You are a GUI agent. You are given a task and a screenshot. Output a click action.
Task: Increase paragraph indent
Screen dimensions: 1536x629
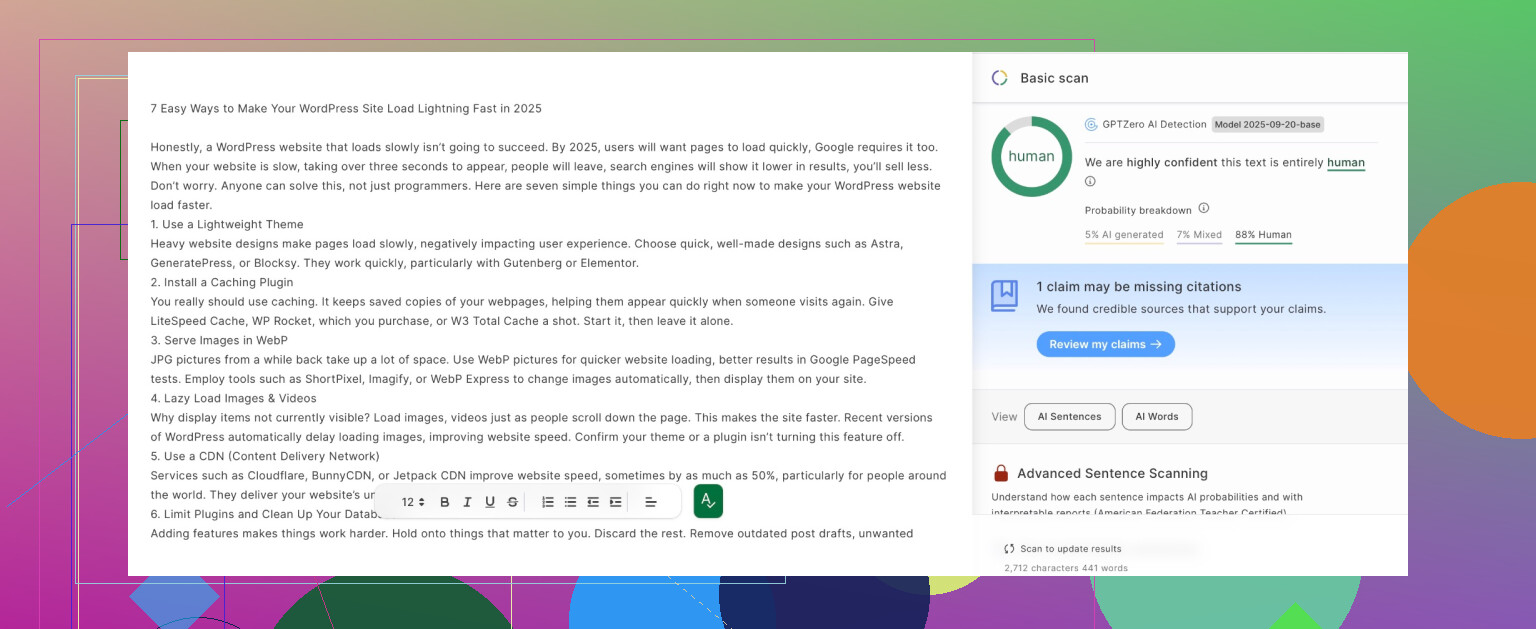point(615,502)
